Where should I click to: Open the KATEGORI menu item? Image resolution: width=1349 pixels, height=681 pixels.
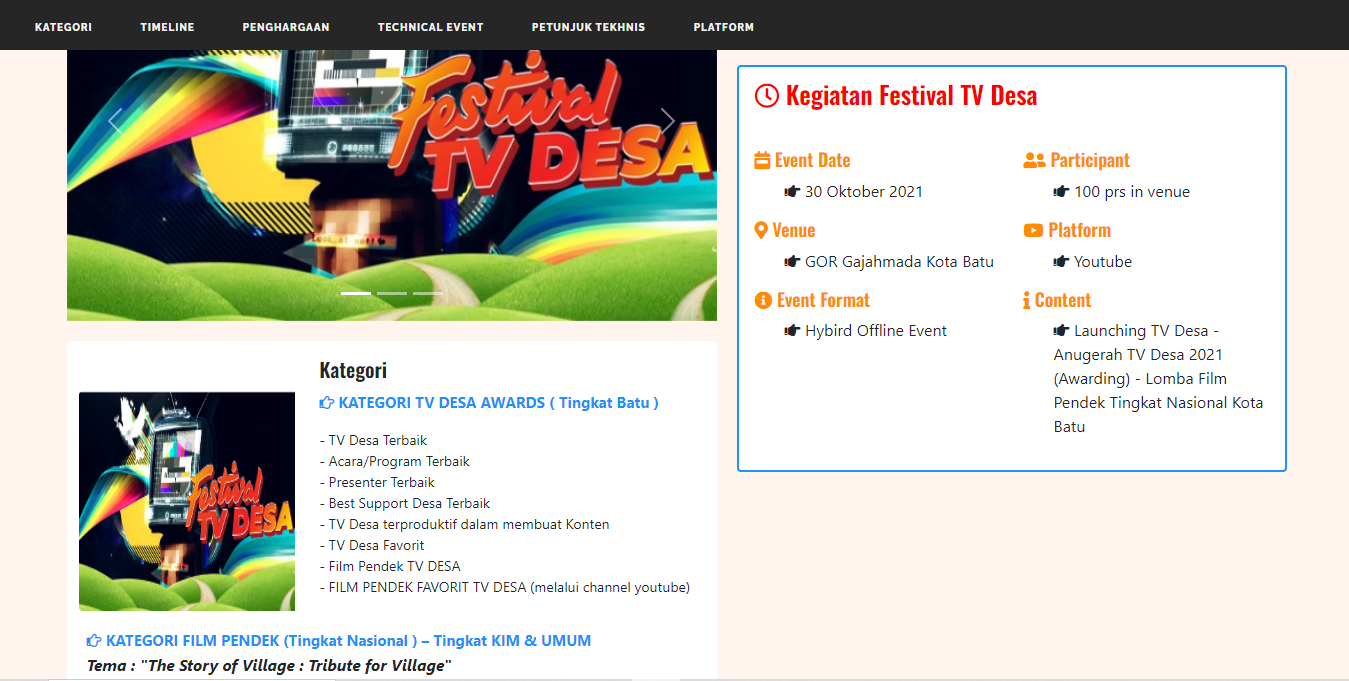coord(63,27)
